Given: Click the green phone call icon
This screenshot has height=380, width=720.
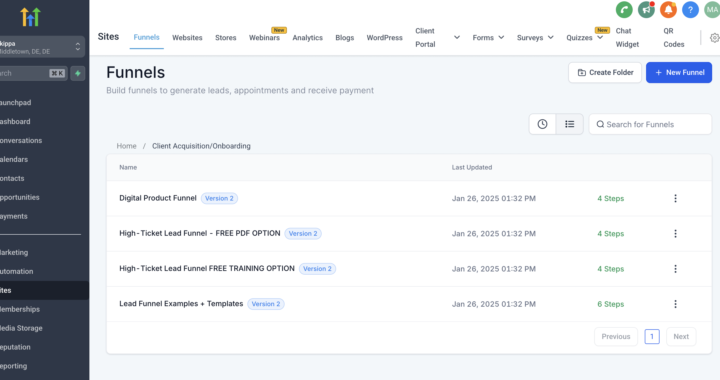Looking at the screenshot, I should coord(624,10).
